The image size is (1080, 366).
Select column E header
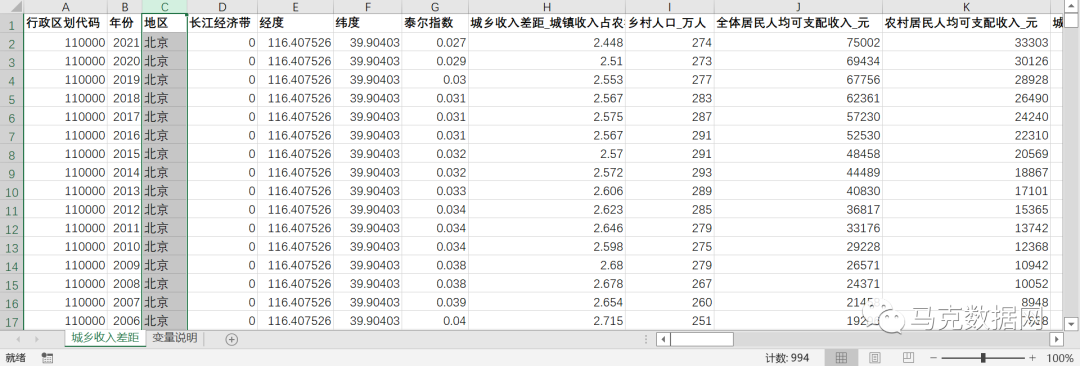[295, 6]
